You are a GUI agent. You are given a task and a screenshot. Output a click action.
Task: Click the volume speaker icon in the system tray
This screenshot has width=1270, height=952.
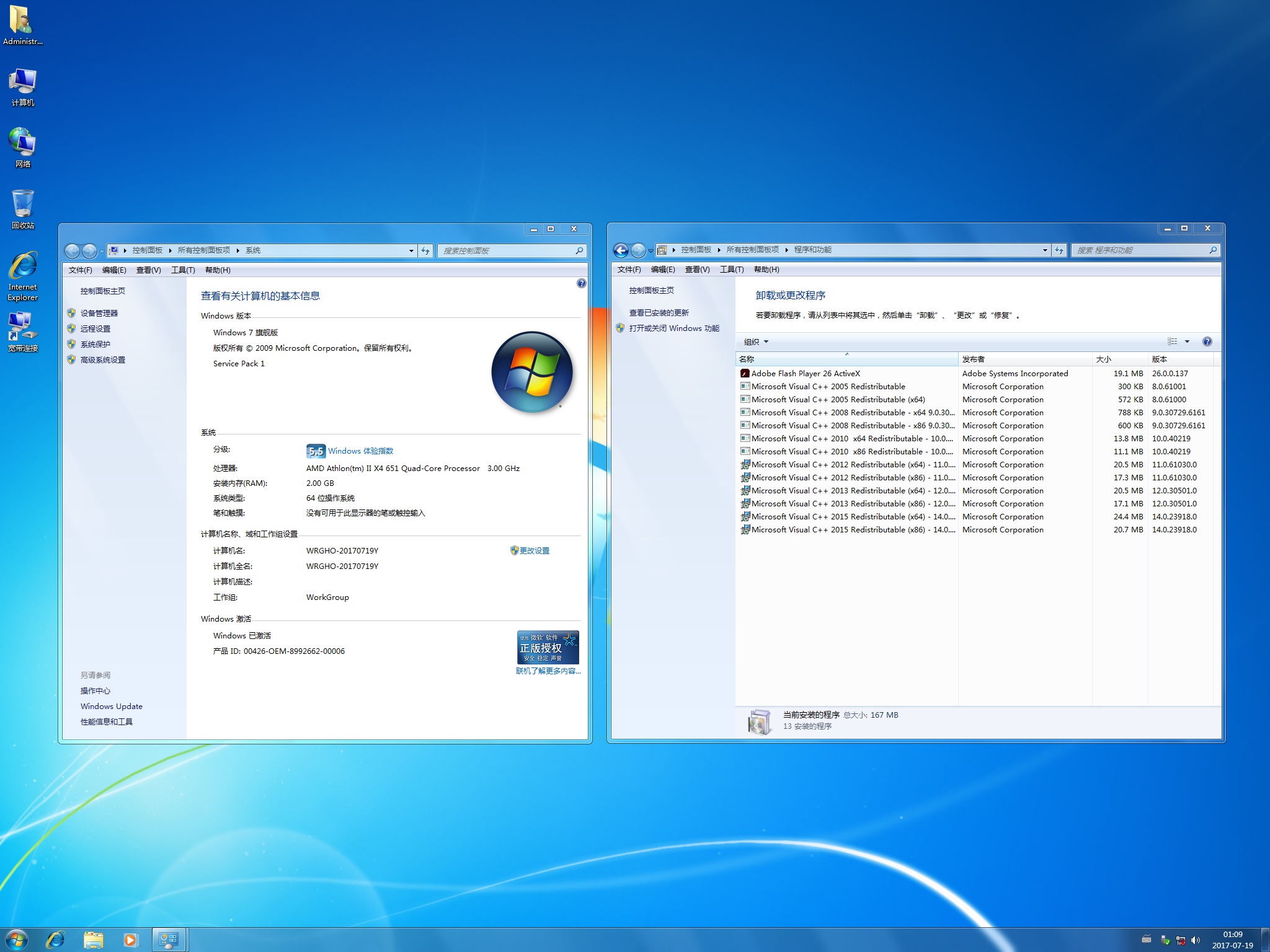[x=1196, y=940]
